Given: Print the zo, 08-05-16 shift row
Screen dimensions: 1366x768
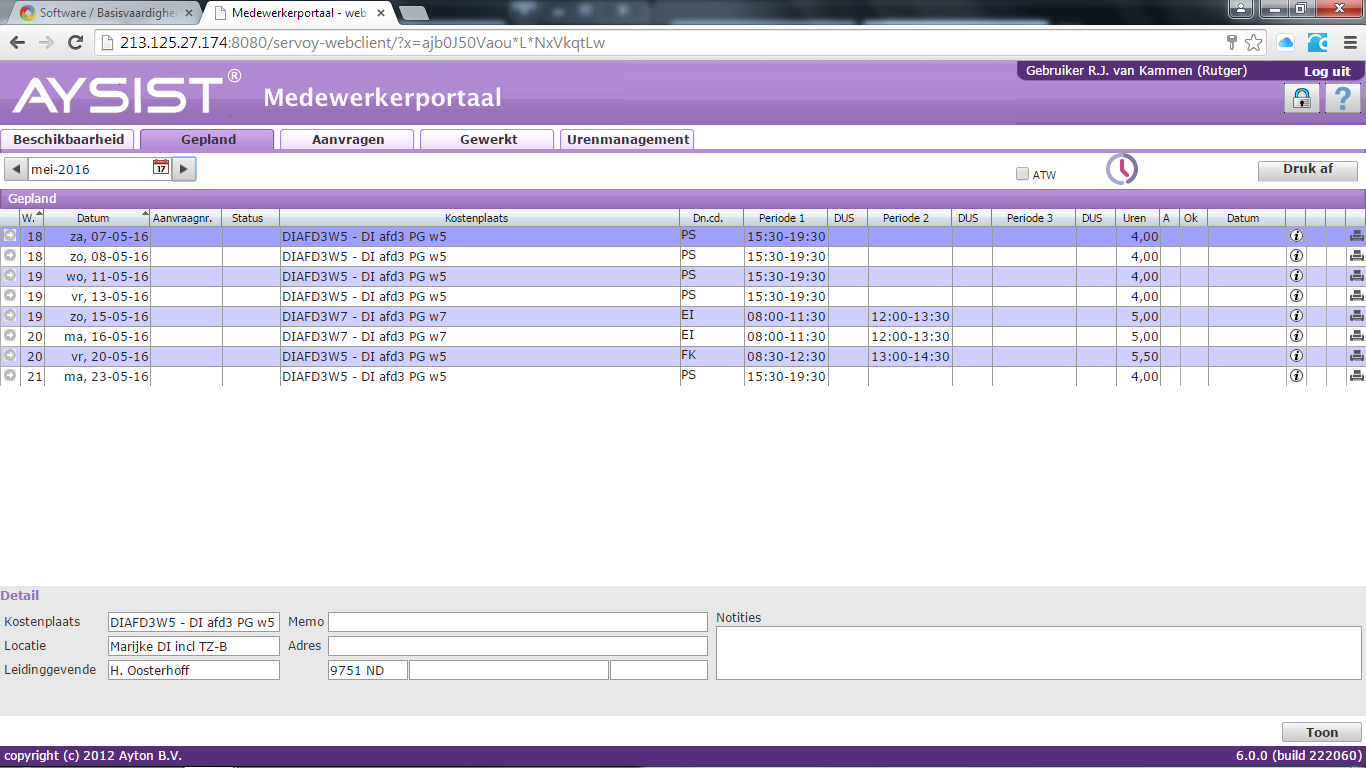Looking at the screenshot, I should point(1356,256).
